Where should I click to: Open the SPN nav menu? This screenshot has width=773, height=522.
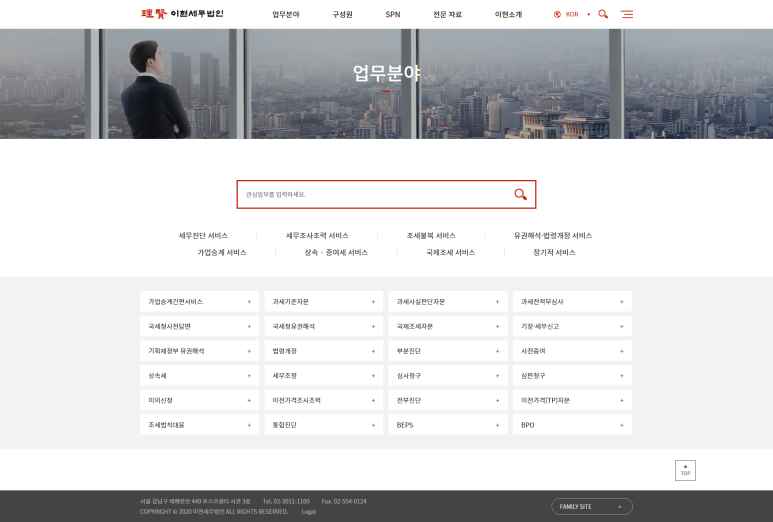[x=393, y=14]
